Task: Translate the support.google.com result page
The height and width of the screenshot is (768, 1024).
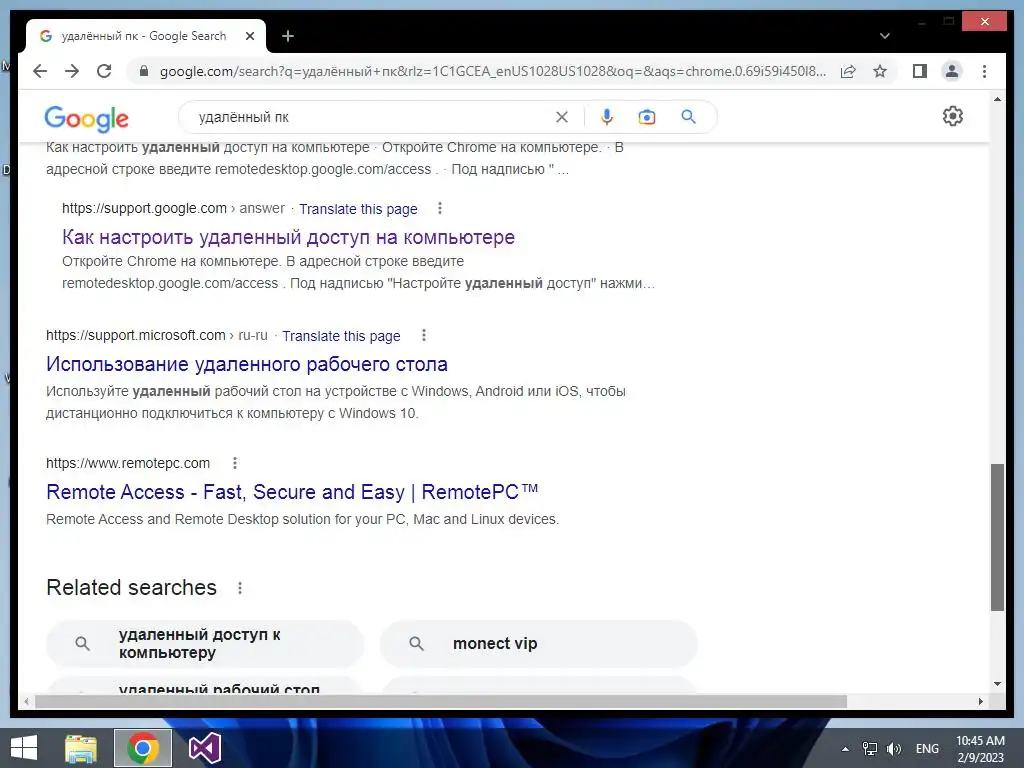Action: coord(358,209)
